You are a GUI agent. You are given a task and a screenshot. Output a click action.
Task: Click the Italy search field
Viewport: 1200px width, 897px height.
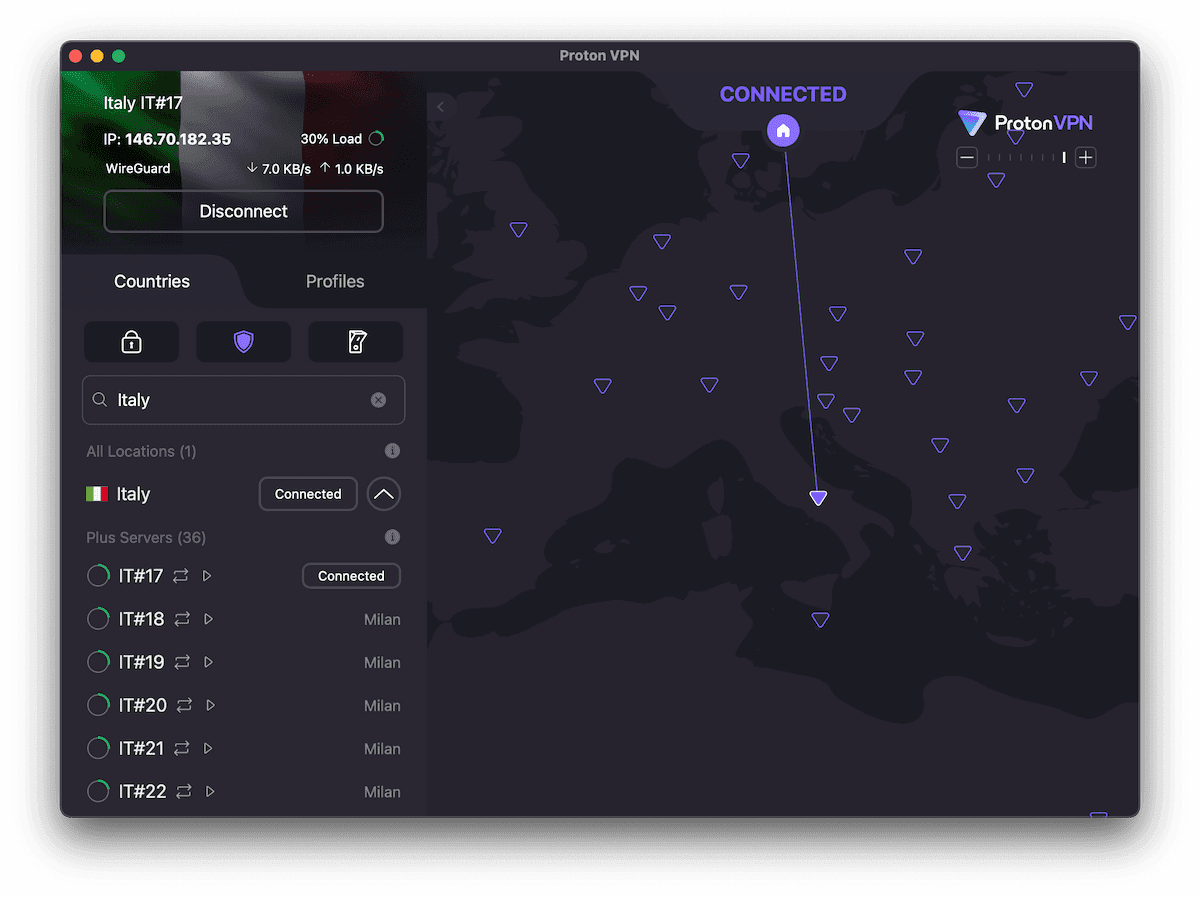coord(243,400)
